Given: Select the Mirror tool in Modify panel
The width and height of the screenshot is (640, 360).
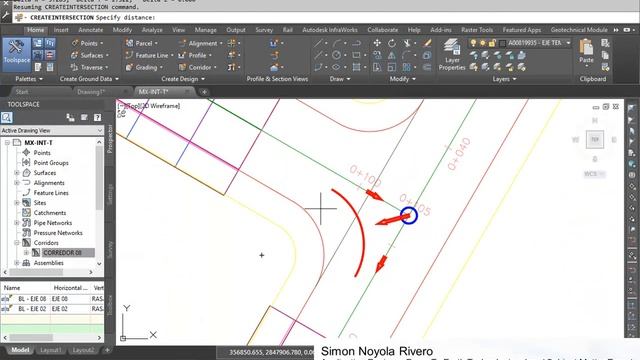Looking at the screenshot, I should click(x=391, y=55).
